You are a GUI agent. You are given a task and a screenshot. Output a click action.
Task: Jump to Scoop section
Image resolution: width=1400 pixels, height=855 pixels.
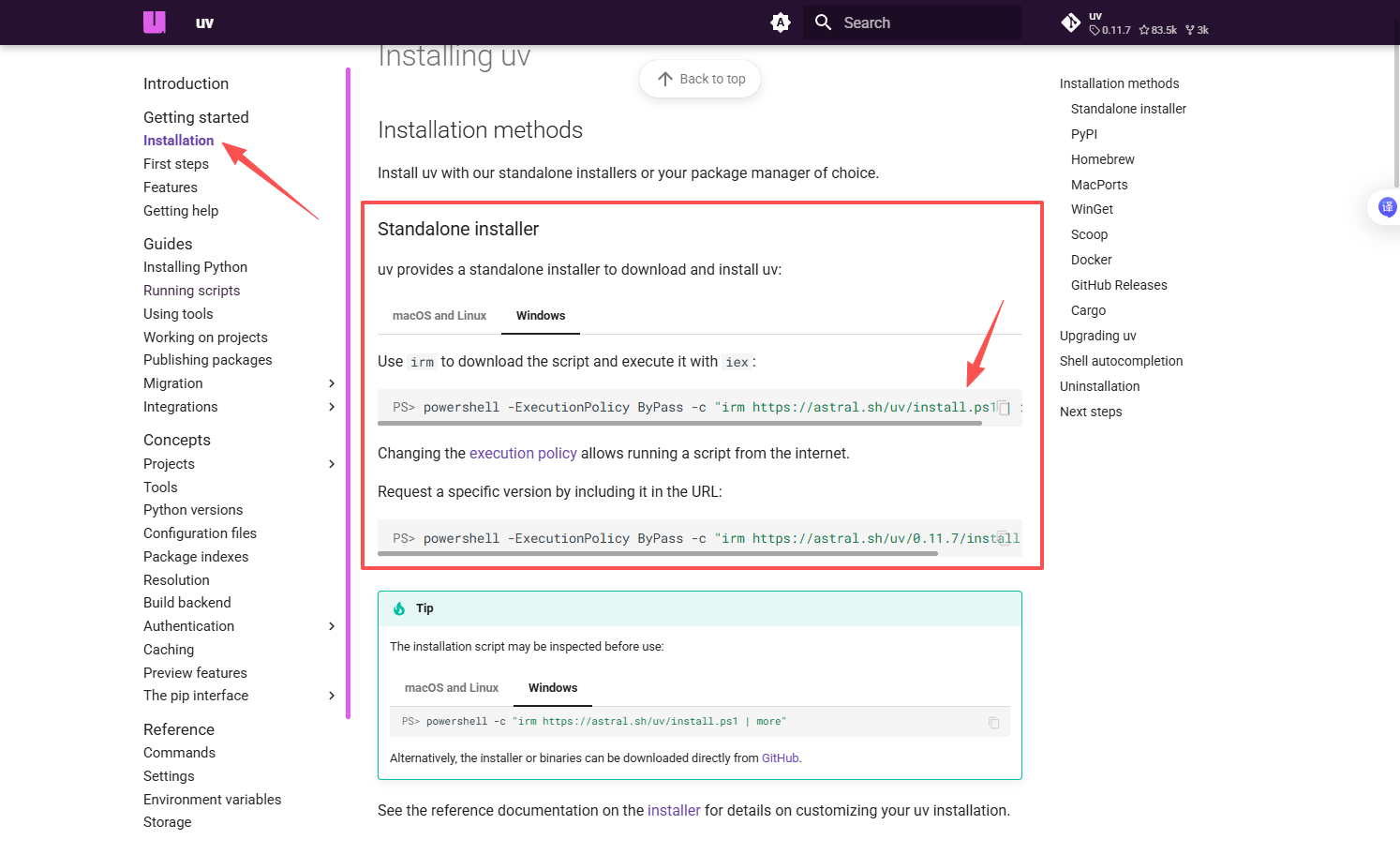pyautogui.click(x=1089, y=234)
